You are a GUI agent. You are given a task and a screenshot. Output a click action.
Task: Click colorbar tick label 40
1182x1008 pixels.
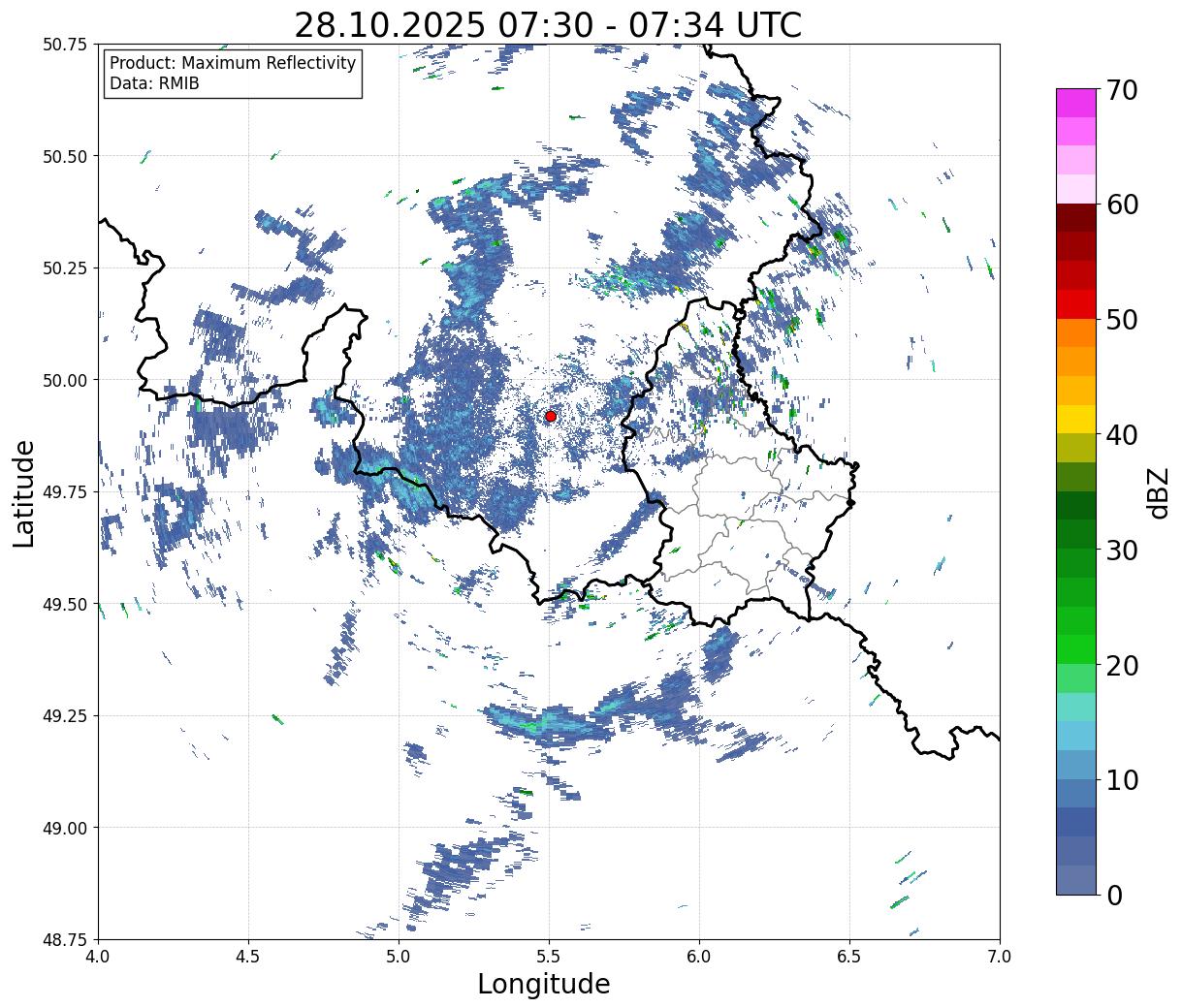click(1122, 434)
